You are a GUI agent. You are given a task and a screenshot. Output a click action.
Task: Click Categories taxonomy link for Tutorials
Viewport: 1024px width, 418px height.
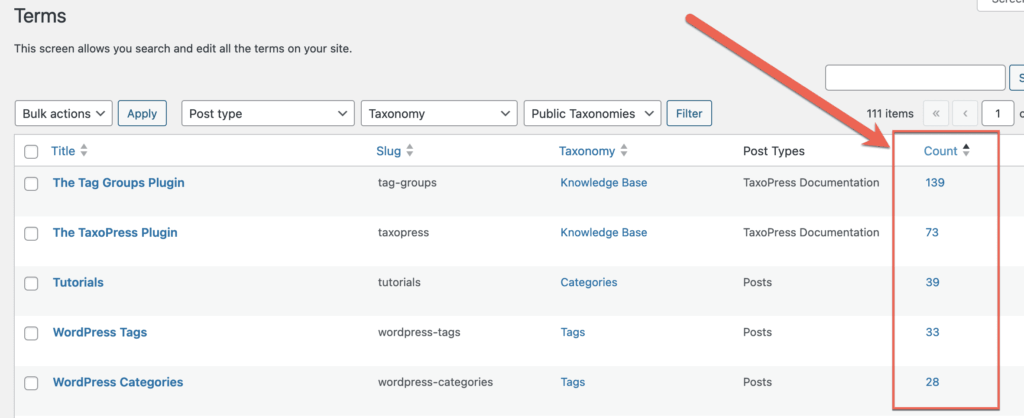tap(588, 282)
